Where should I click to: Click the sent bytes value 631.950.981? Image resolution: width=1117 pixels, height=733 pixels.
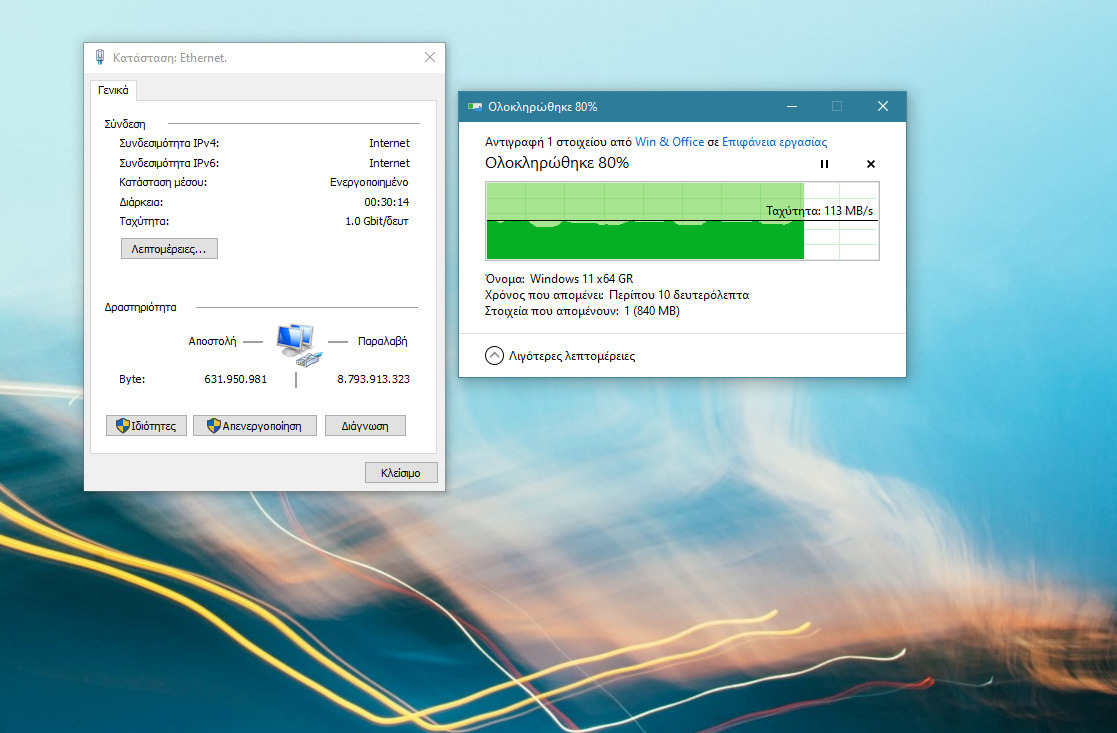tap(236, 379)
